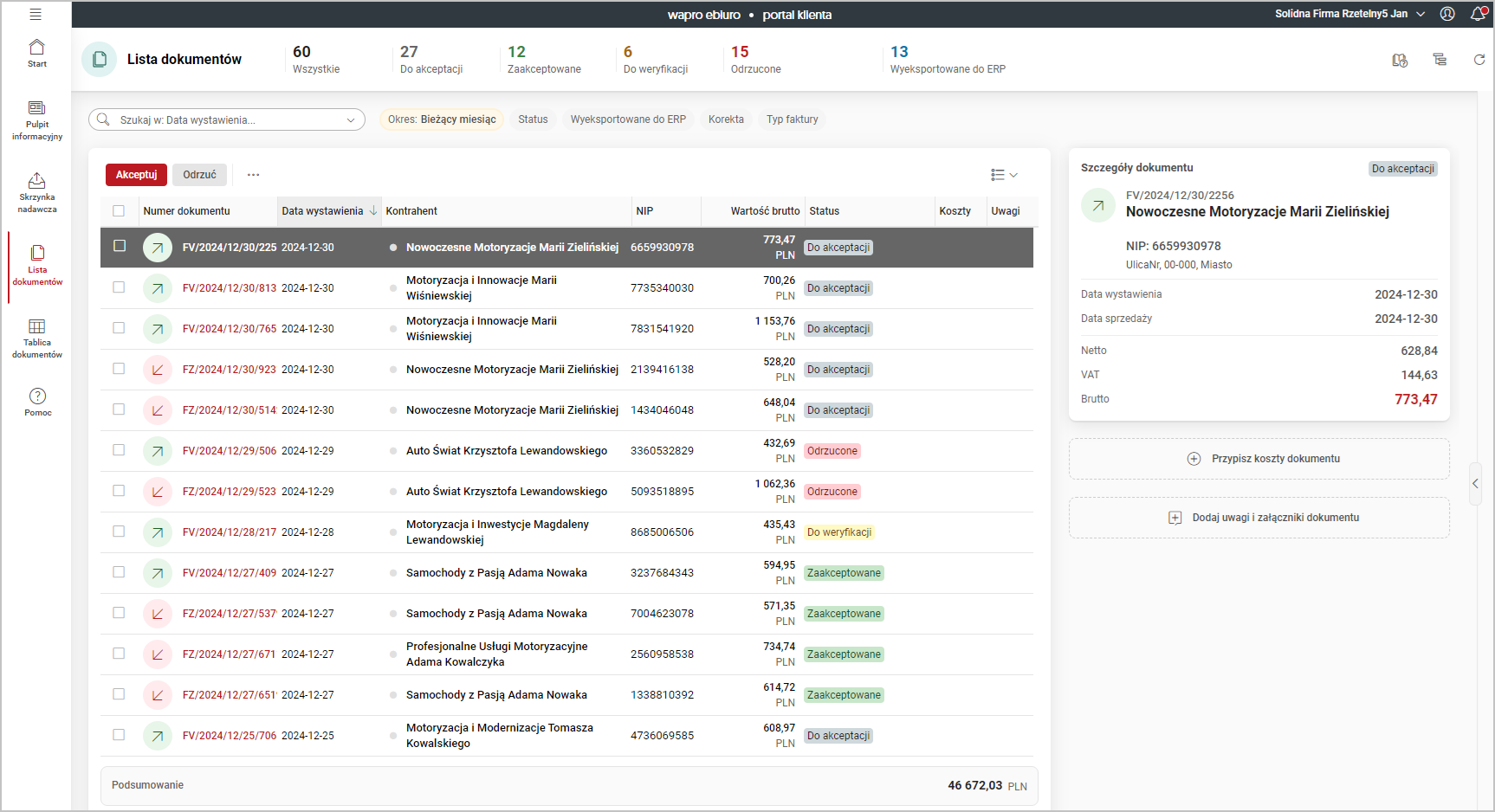
Task: Filter by 15 Odrzucone
Action: point(756,60)
